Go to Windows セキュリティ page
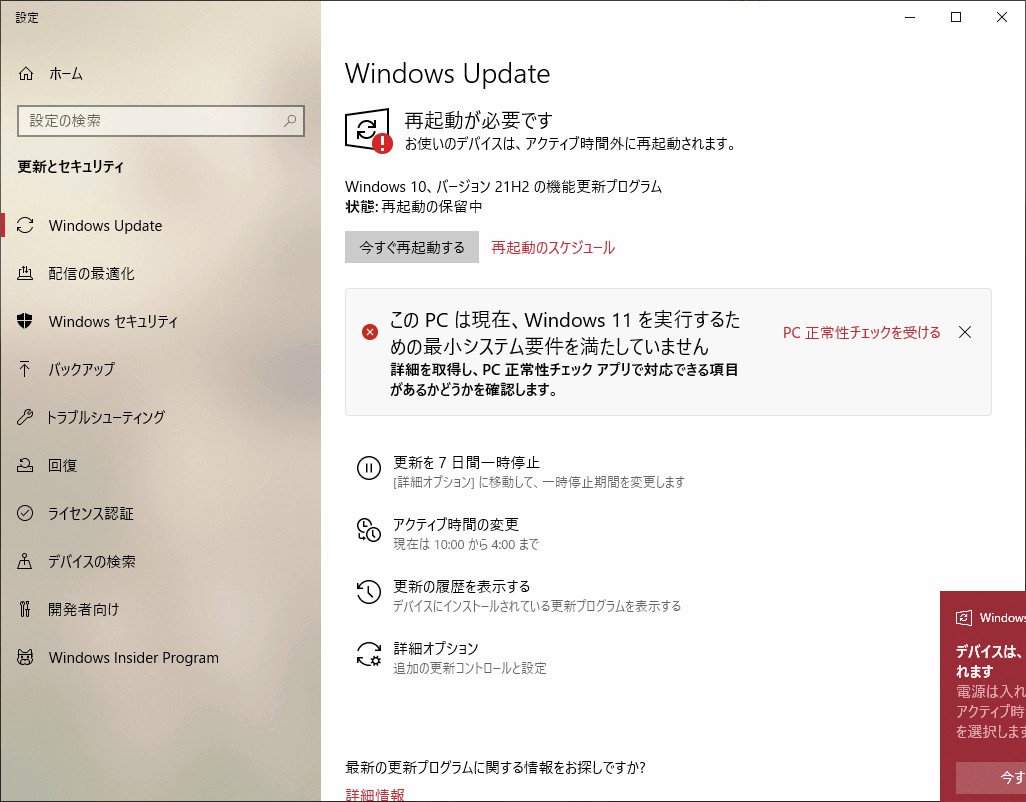Viewport: 1026px width, 802px height. (x=160, y=321)
